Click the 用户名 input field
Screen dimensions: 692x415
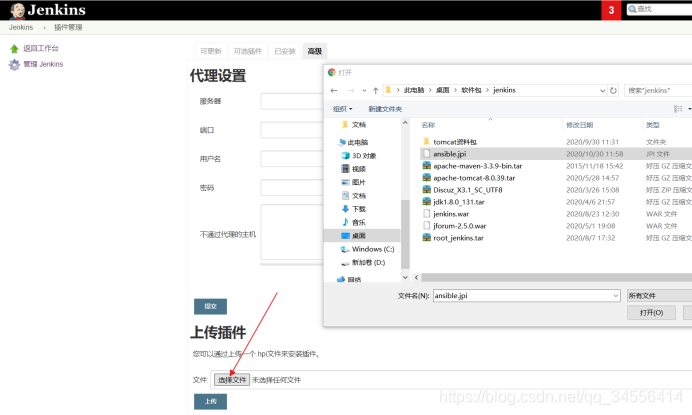292,159
